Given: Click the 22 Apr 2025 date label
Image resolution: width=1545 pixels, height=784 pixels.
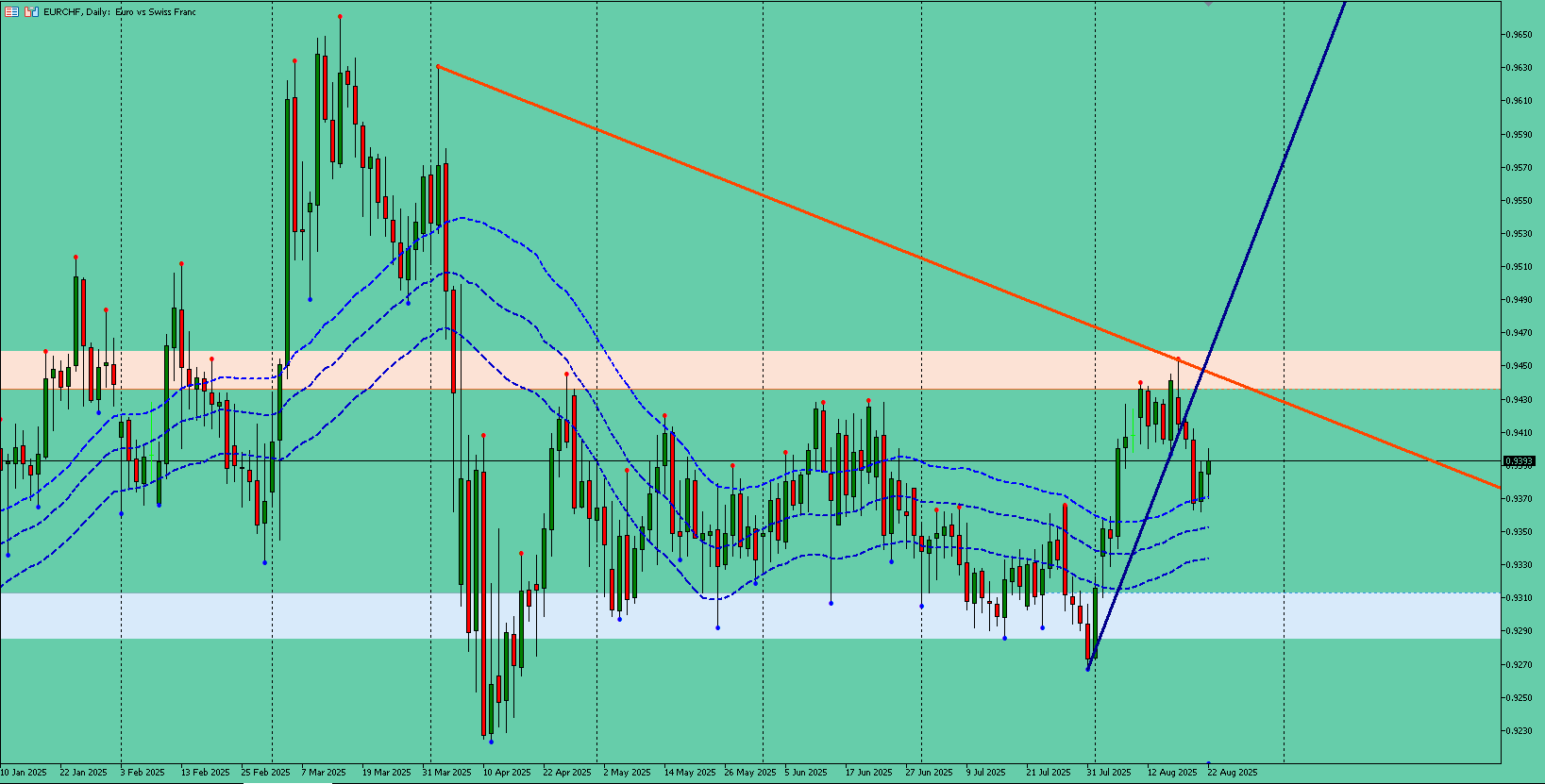Looking at the screenshot, I should 567,773.
